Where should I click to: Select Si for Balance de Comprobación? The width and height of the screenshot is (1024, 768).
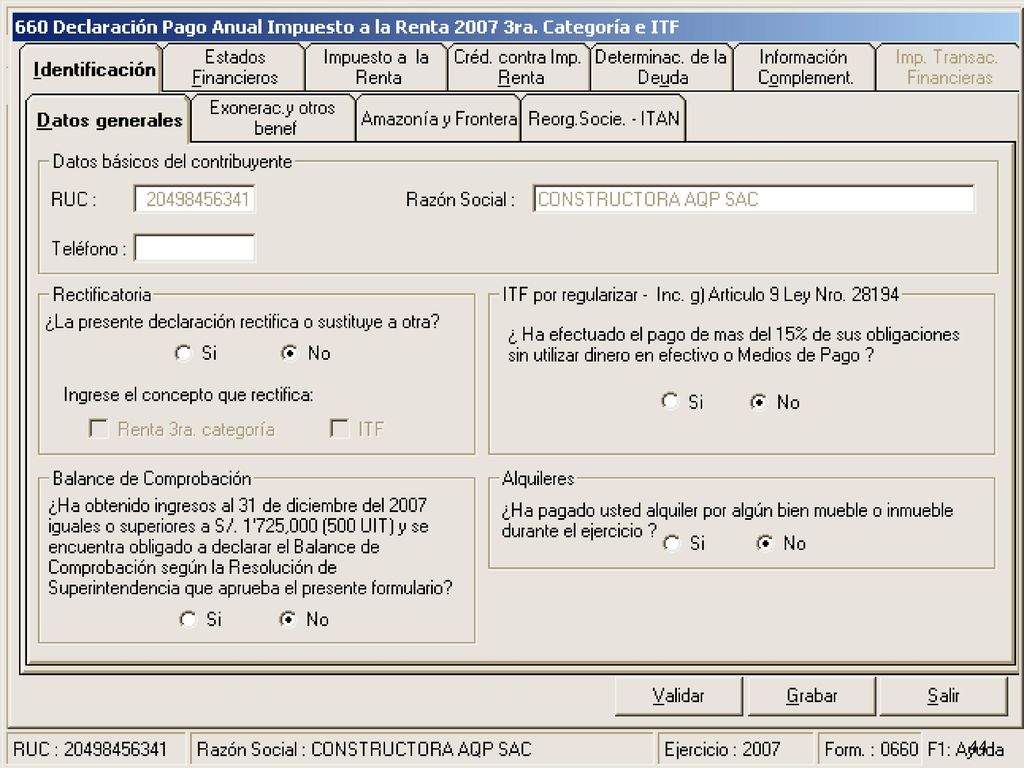(188, 619)
